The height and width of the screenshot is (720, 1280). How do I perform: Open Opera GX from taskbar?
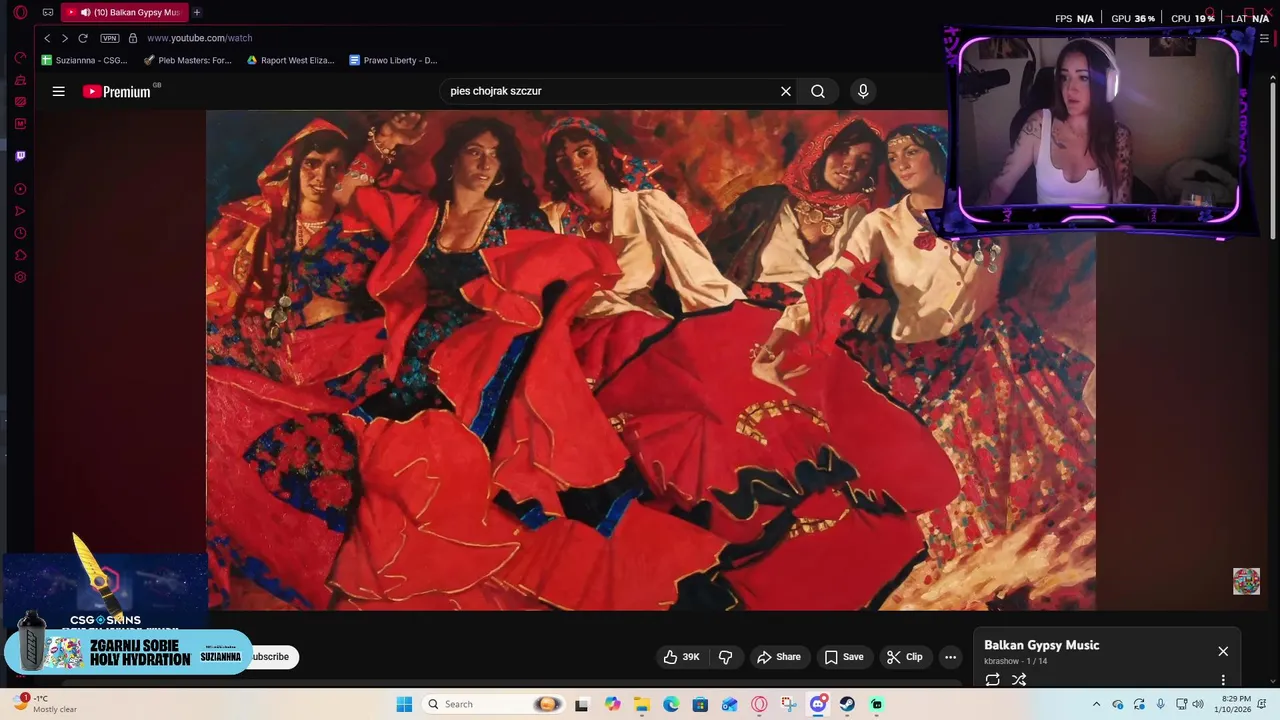[x=759, y=704]
